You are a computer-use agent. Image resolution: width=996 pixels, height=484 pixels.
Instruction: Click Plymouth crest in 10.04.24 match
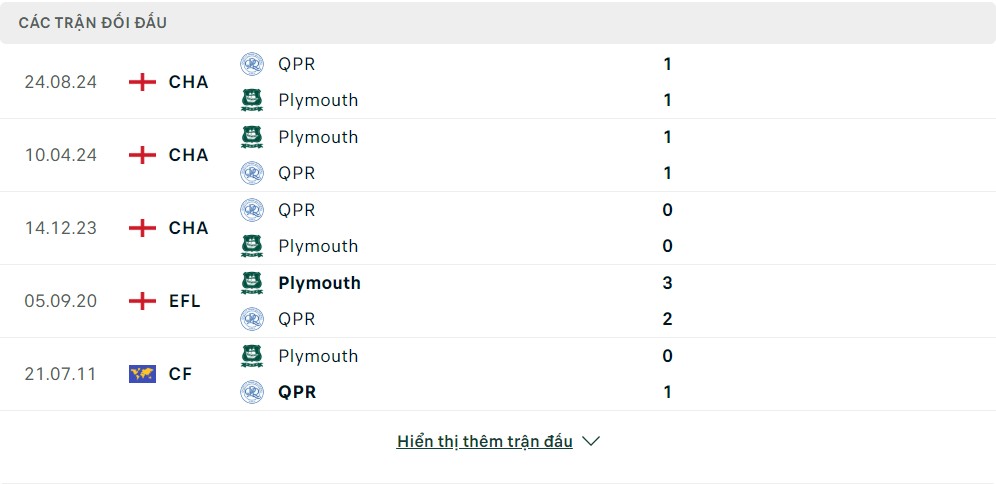click(x=252, y=137)
